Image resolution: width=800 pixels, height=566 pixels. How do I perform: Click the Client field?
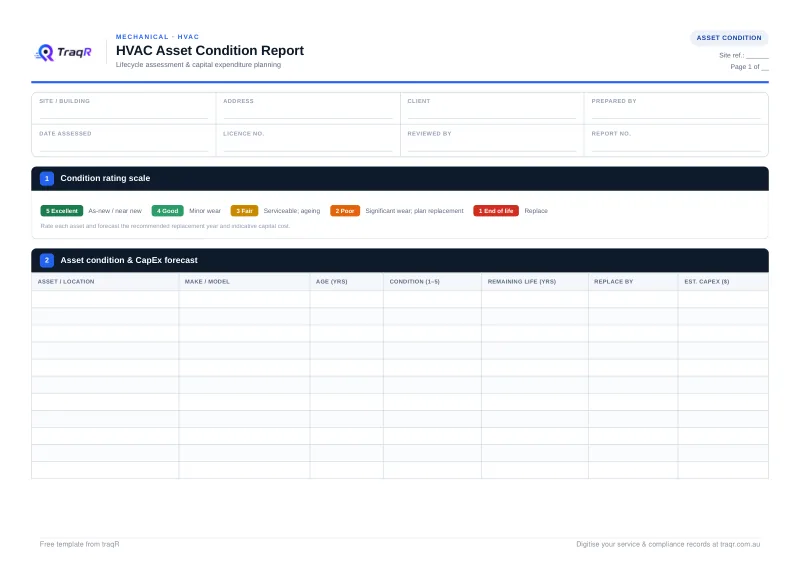[x=492, y=108]
